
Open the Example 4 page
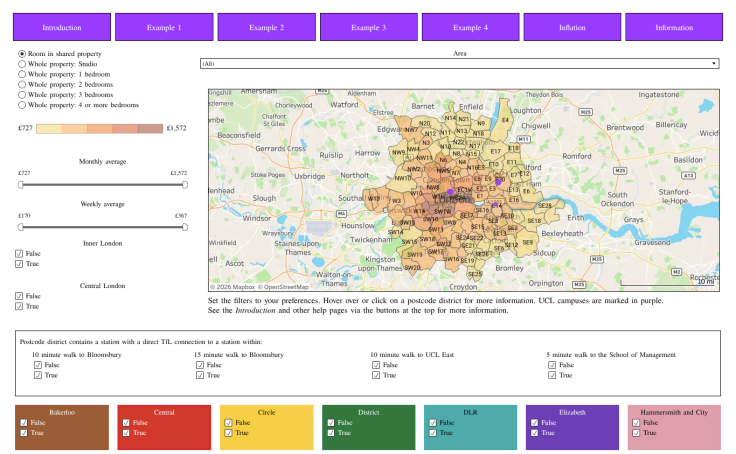point(470,27)
